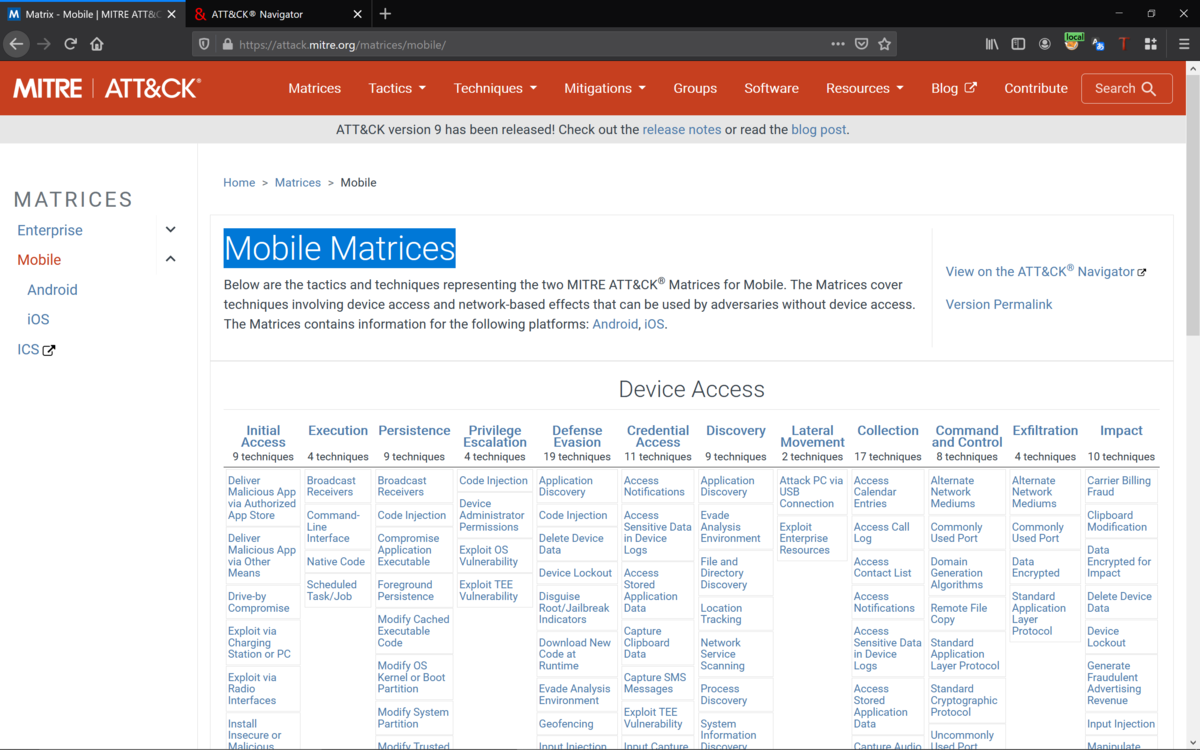Open the Exploit OS Vulnerability technique

click(x=488, y=556)
